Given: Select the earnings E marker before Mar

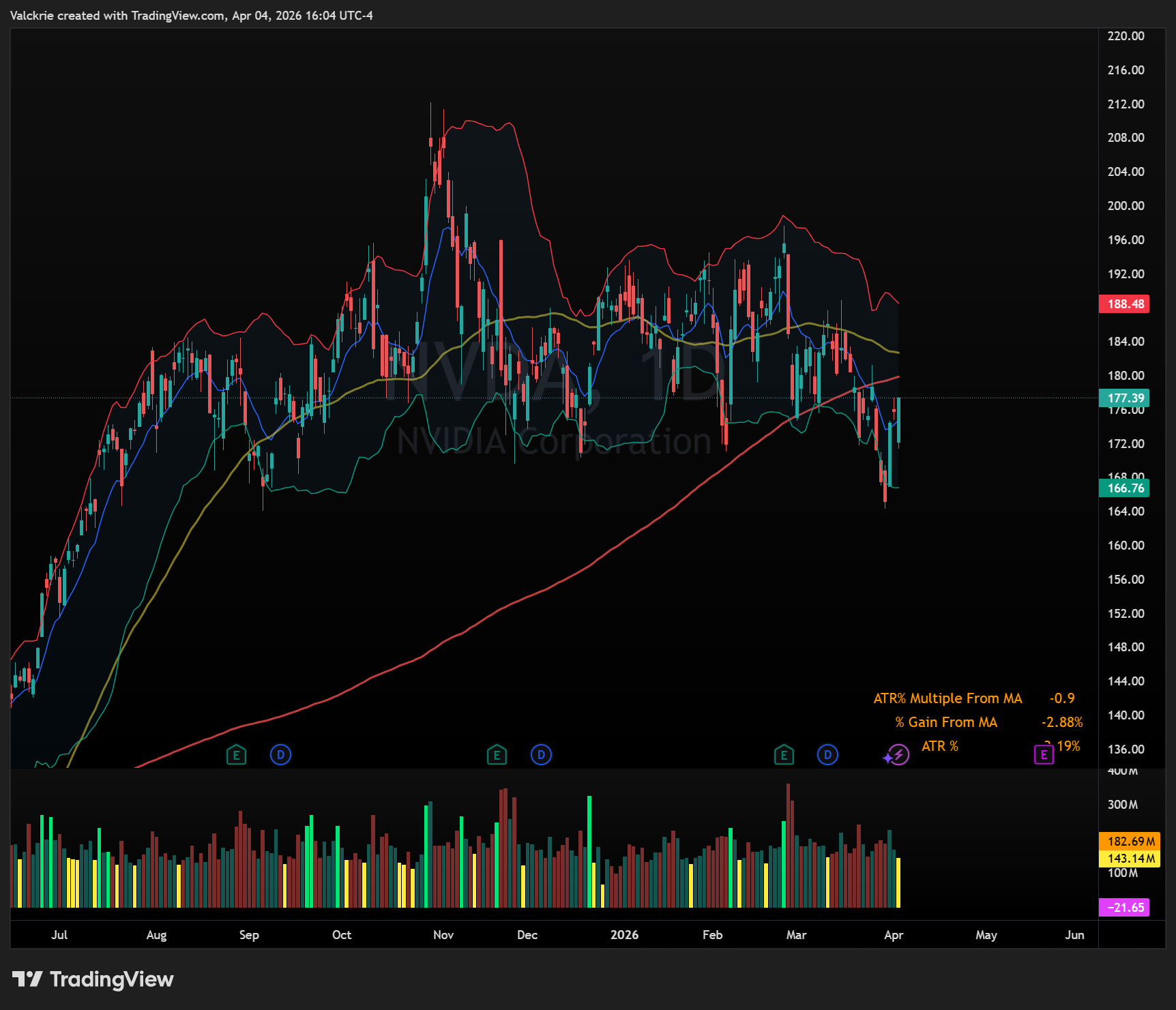Looking at the screenshot, I should click(784, 755).
